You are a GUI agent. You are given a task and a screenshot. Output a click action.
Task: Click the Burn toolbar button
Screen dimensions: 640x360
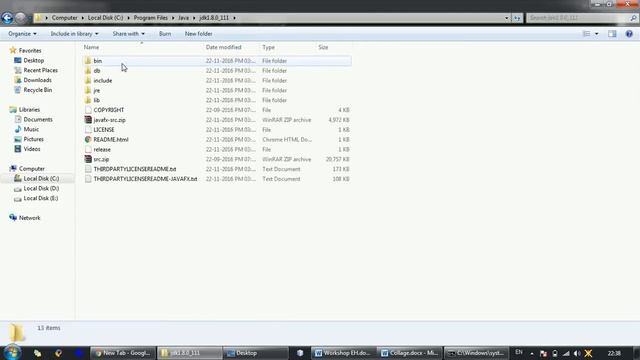coord(165,34)
